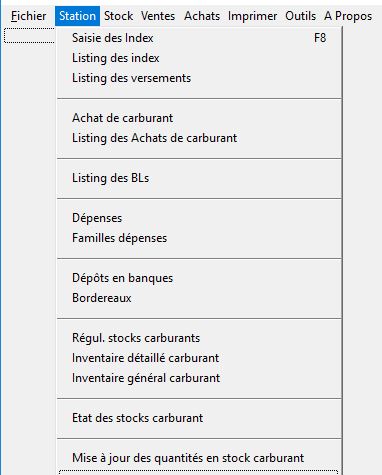Choose Listing des index

[x=199, y=58]
